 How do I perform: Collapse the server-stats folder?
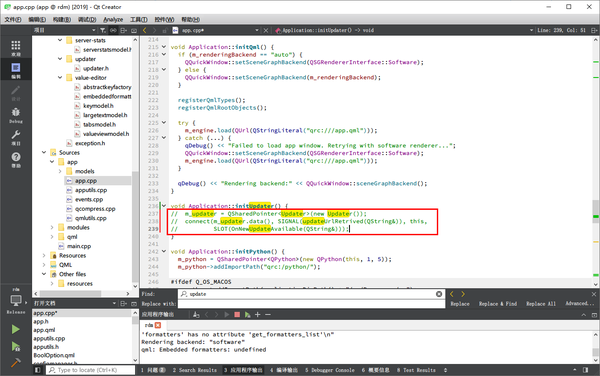click(x=60, y=40)
